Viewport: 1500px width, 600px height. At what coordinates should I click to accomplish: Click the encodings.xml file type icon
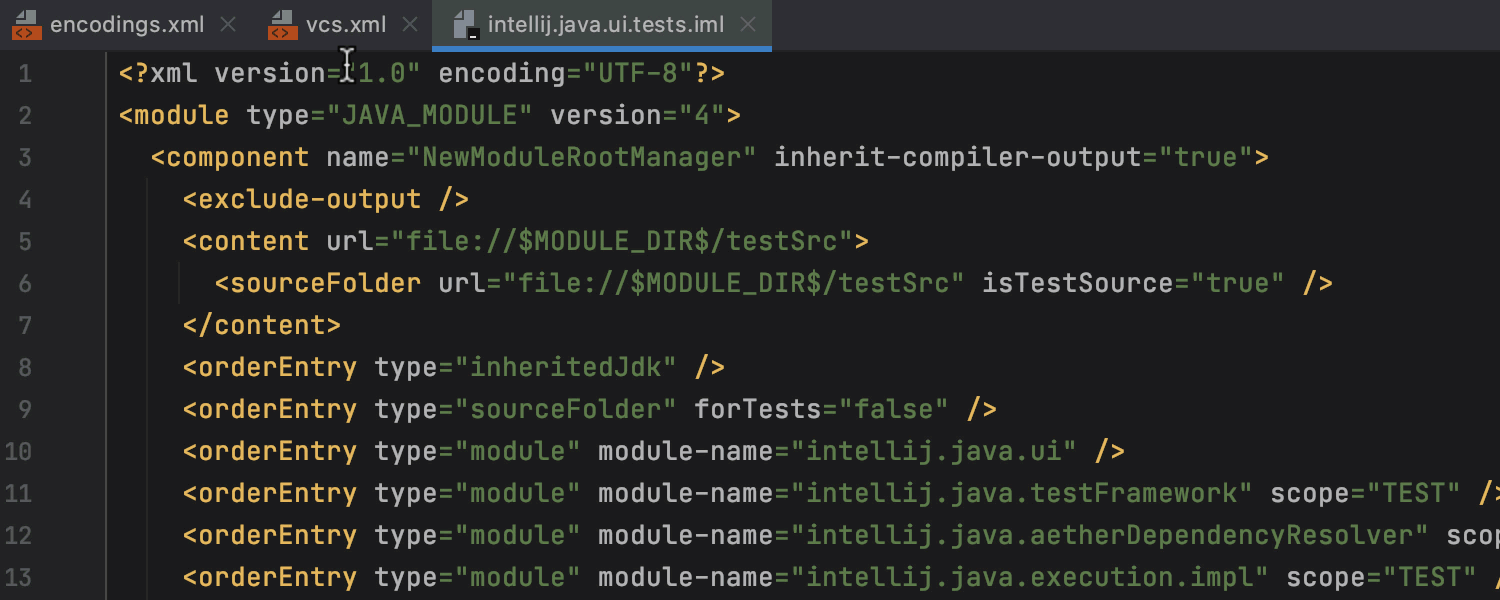click(x=26, y=25)
